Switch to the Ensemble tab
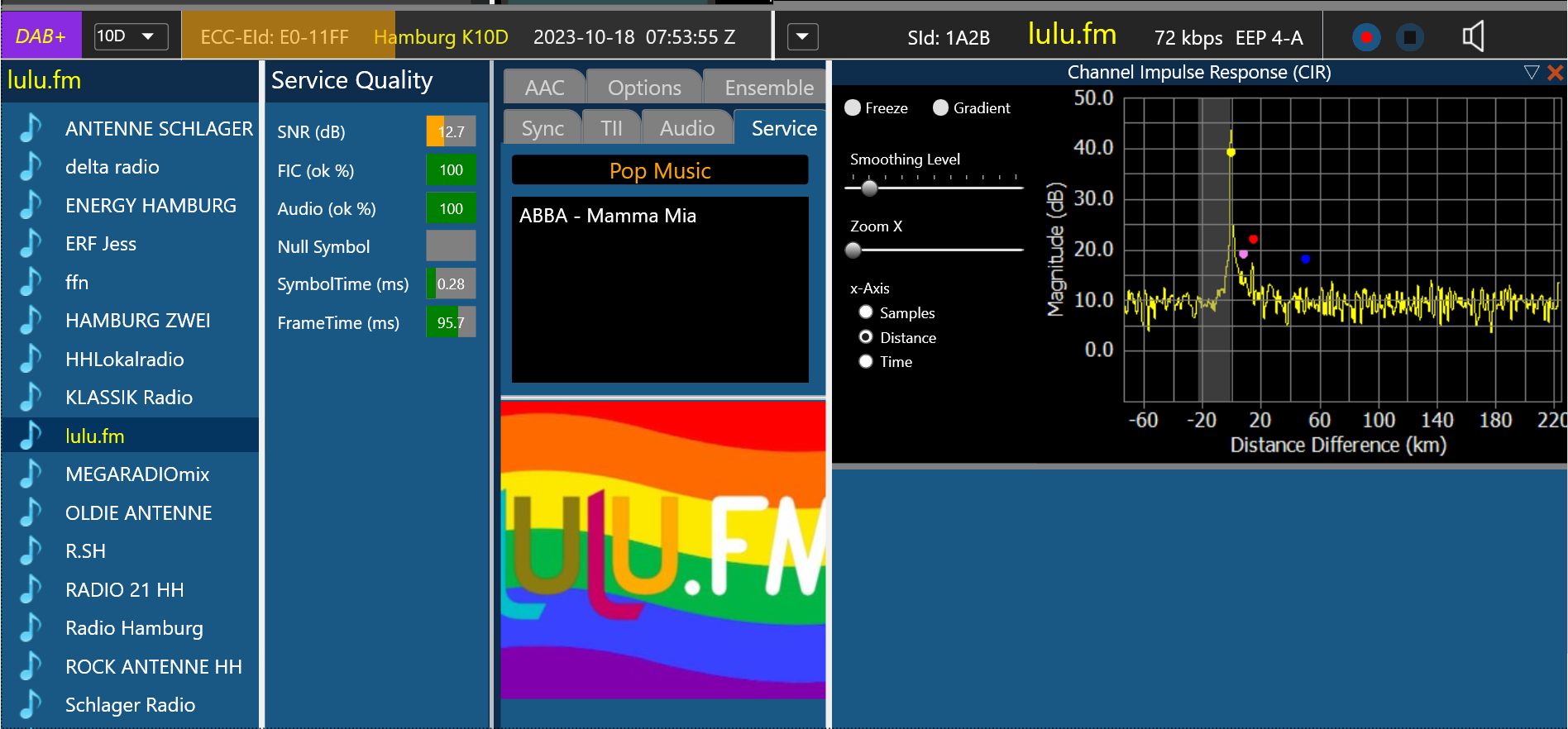 click(x=768, y=88)
